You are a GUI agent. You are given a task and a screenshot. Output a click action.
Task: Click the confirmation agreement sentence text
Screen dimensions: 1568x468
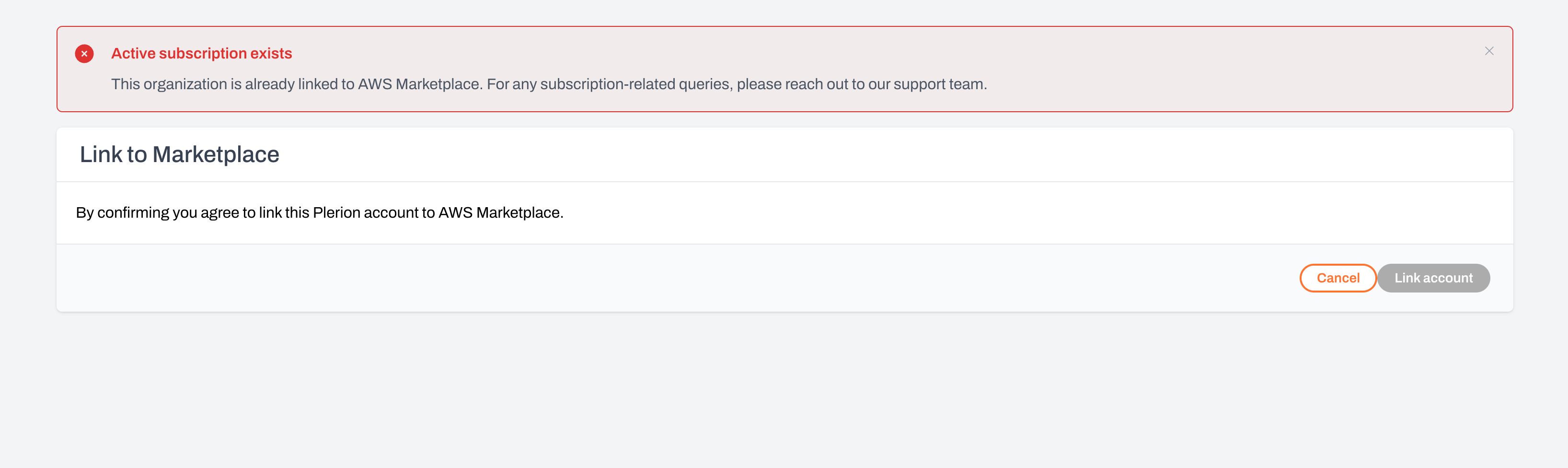pos(319,213)
